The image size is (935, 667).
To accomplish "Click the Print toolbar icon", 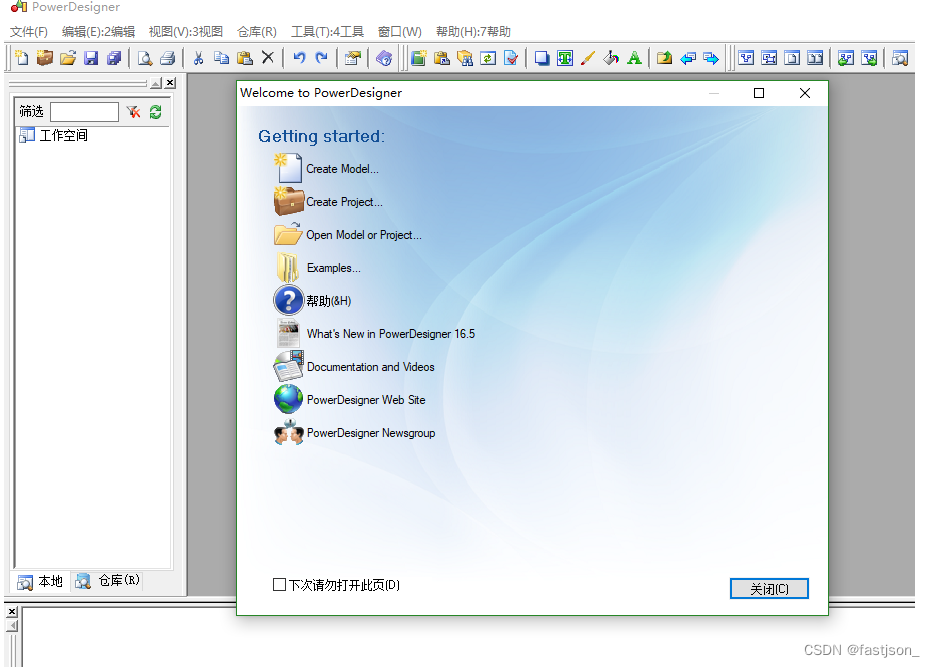I will coord(168,58).
